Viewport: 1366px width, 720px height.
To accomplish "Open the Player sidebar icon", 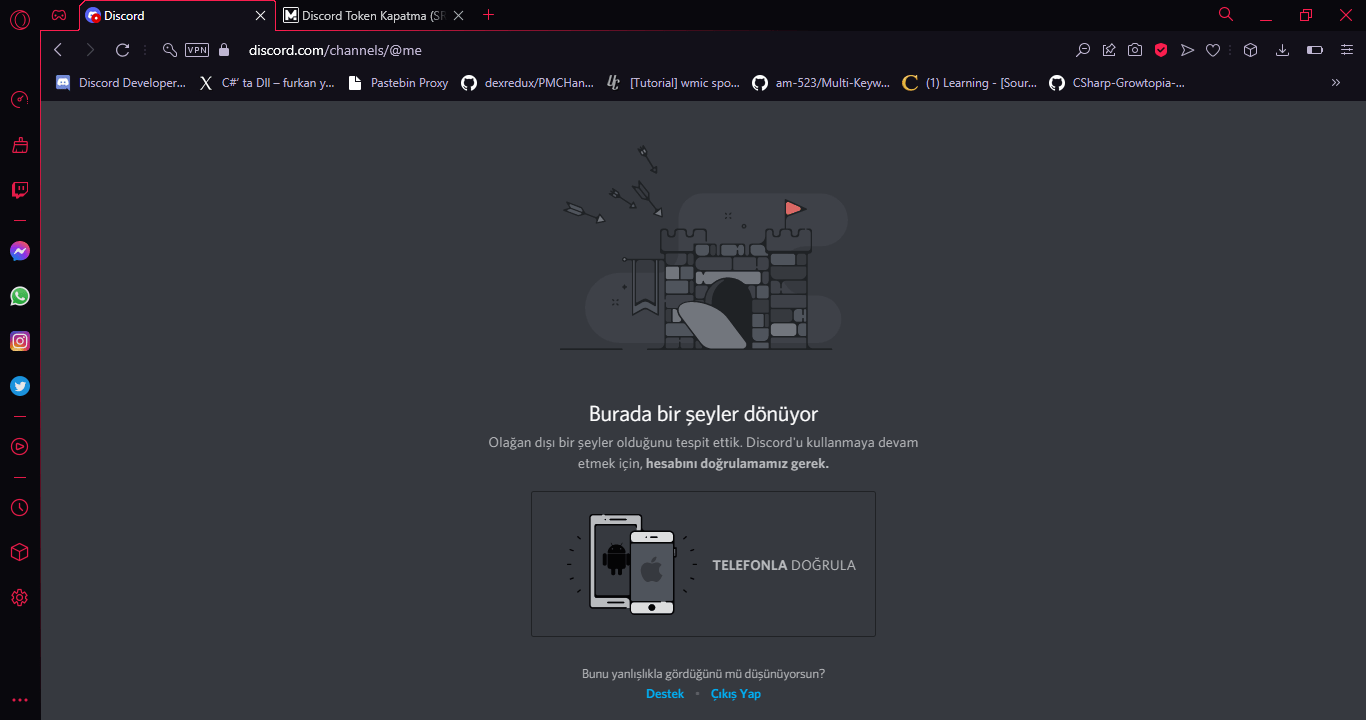I will click(x=19, y=446).
